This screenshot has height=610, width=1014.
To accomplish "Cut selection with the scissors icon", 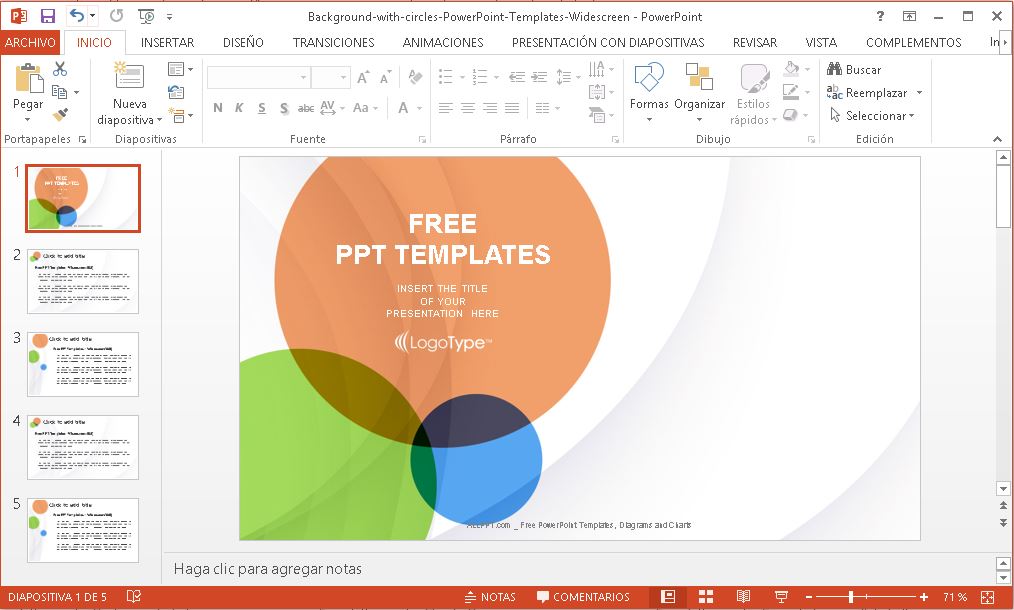I will 60,69.
